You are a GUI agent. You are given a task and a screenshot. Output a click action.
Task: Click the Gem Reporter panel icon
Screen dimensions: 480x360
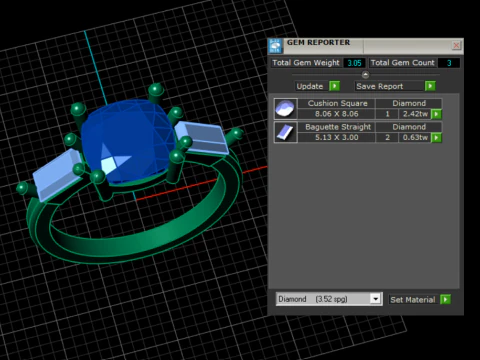(x=275, y=46)
